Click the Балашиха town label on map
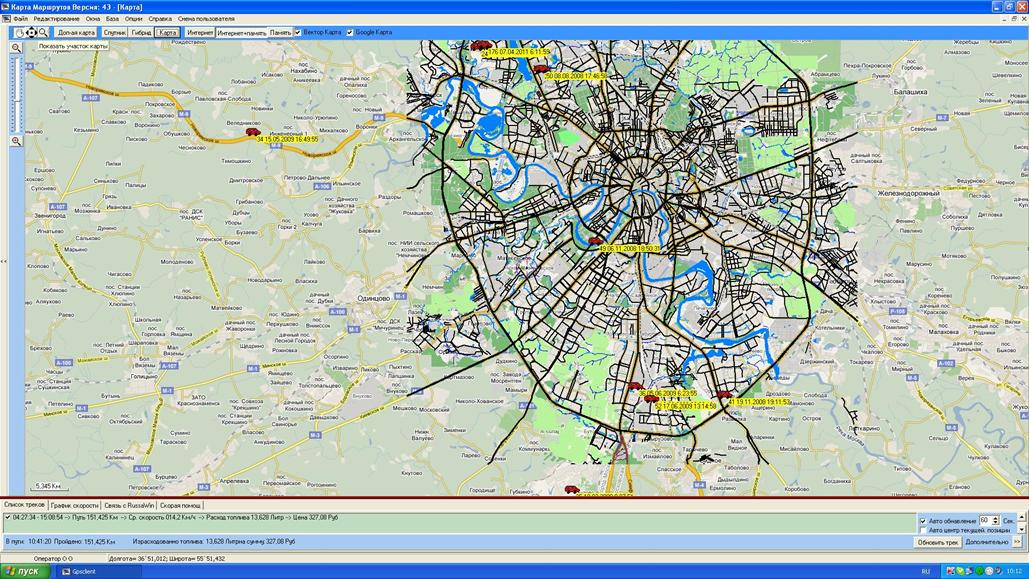The height and width of the screenshot is (579, 1029). click(x=910, y=92)
